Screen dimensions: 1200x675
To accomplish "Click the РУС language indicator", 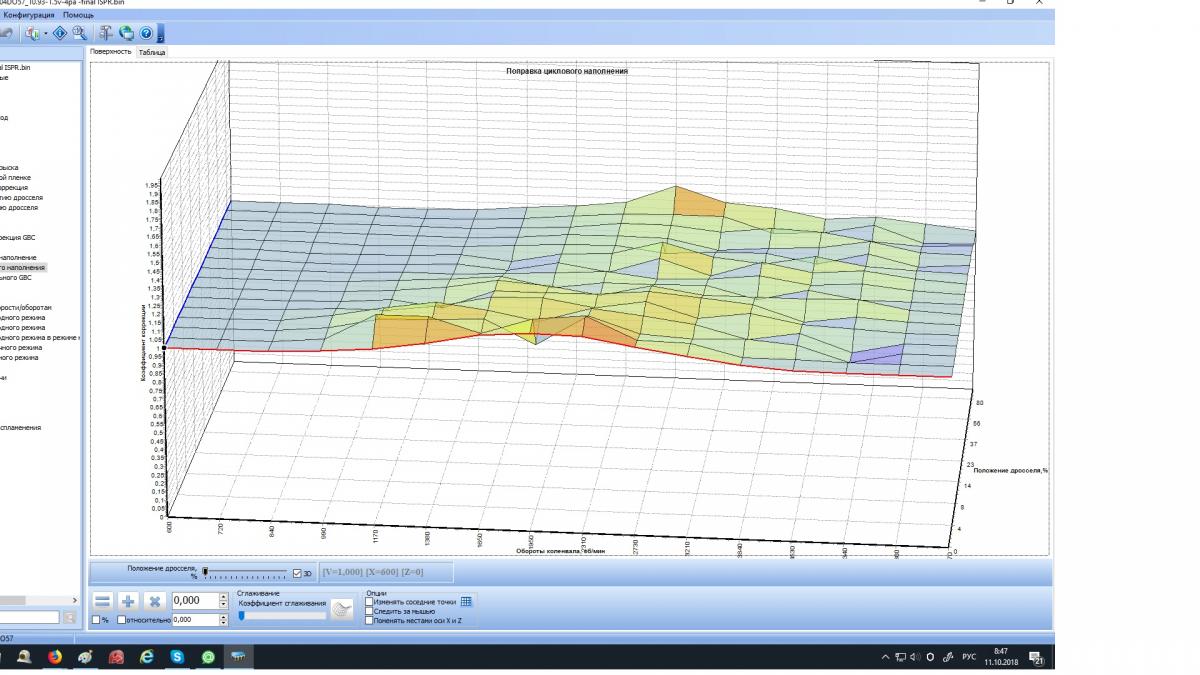I will point(969,657).
